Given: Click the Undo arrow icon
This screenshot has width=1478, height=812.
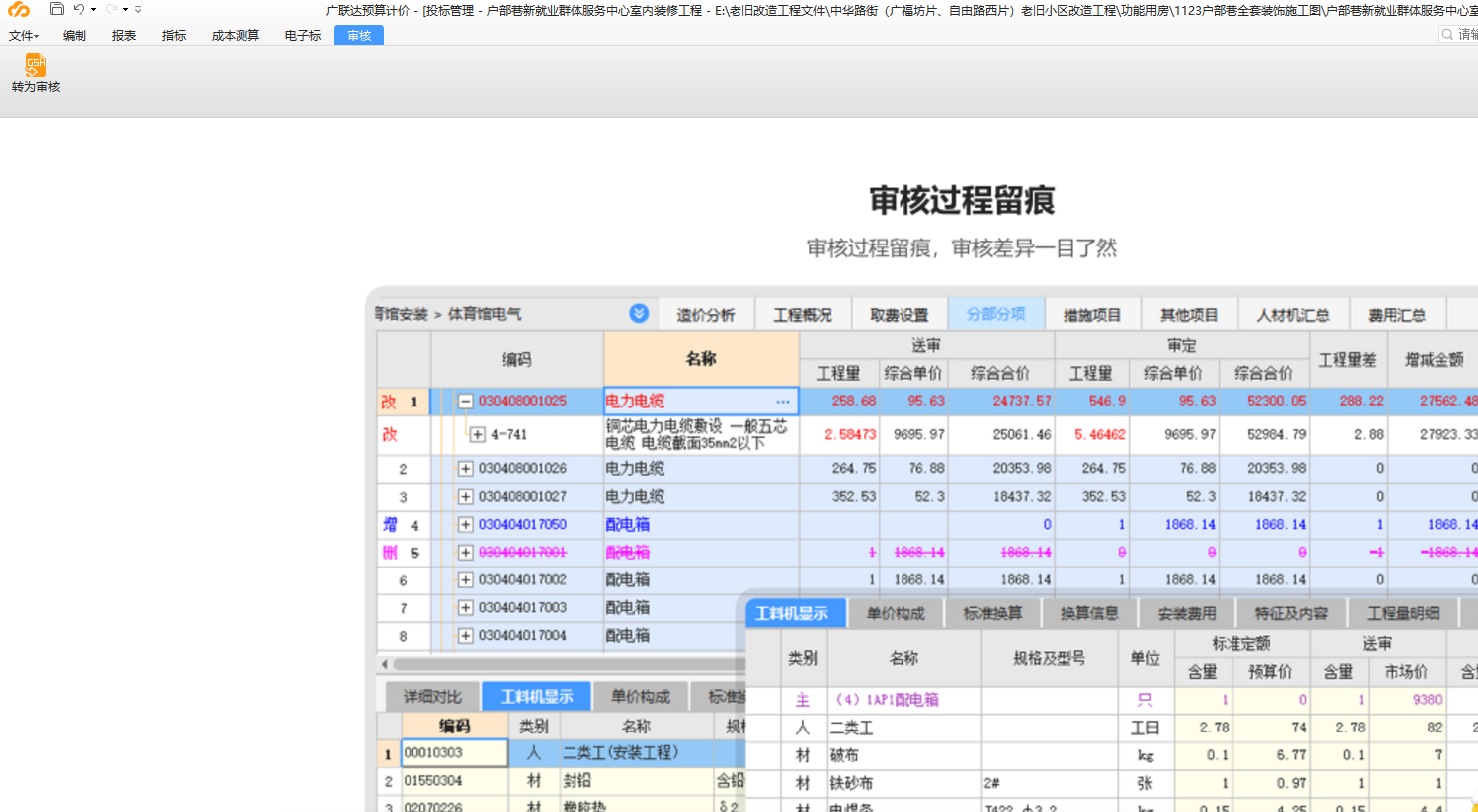Looking at the screenshot, I should (80, 9).
